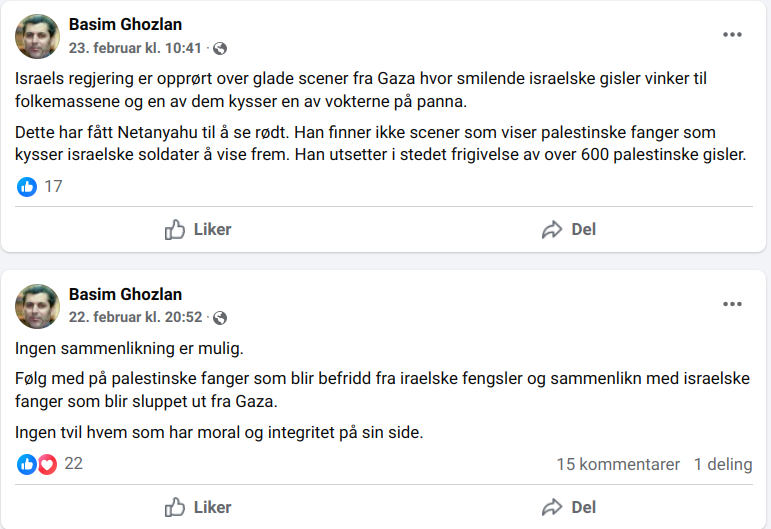View the '1 deling' share count

pos(722,464)
